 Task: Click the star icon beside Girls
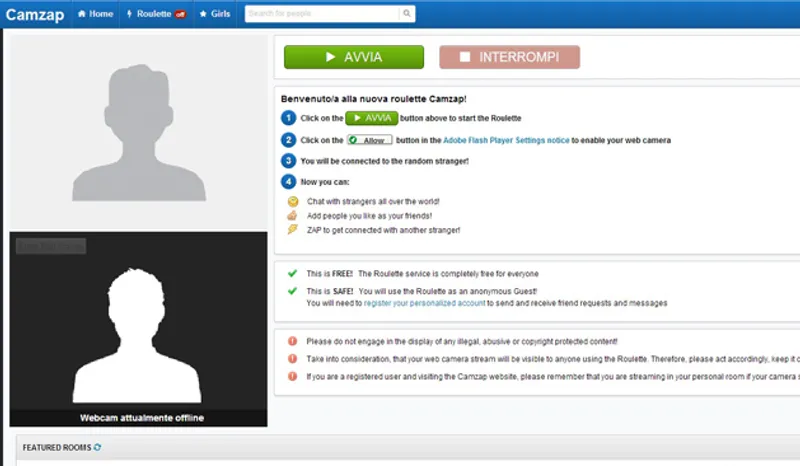click(x=203, y=14)
